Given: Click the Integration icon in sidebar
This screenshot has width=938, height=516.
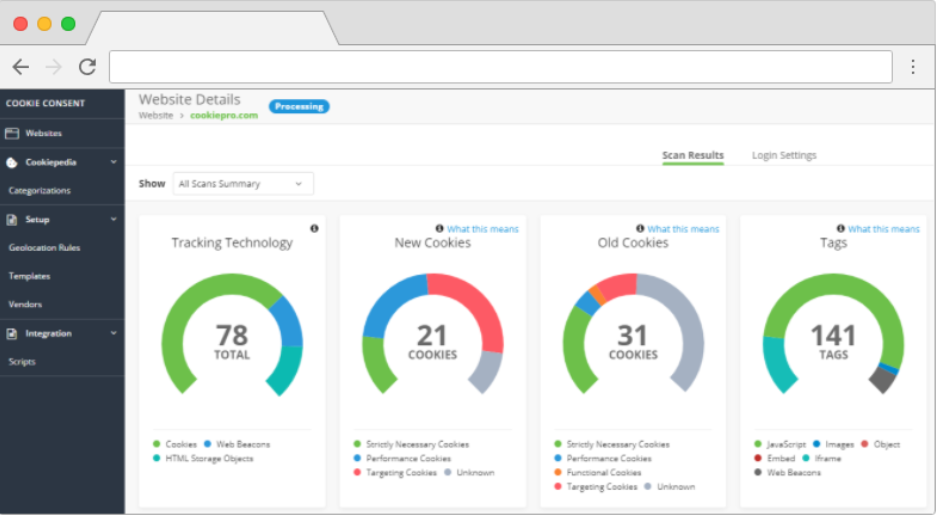Looking at the screenshot, I should click(x=12, y=333).
